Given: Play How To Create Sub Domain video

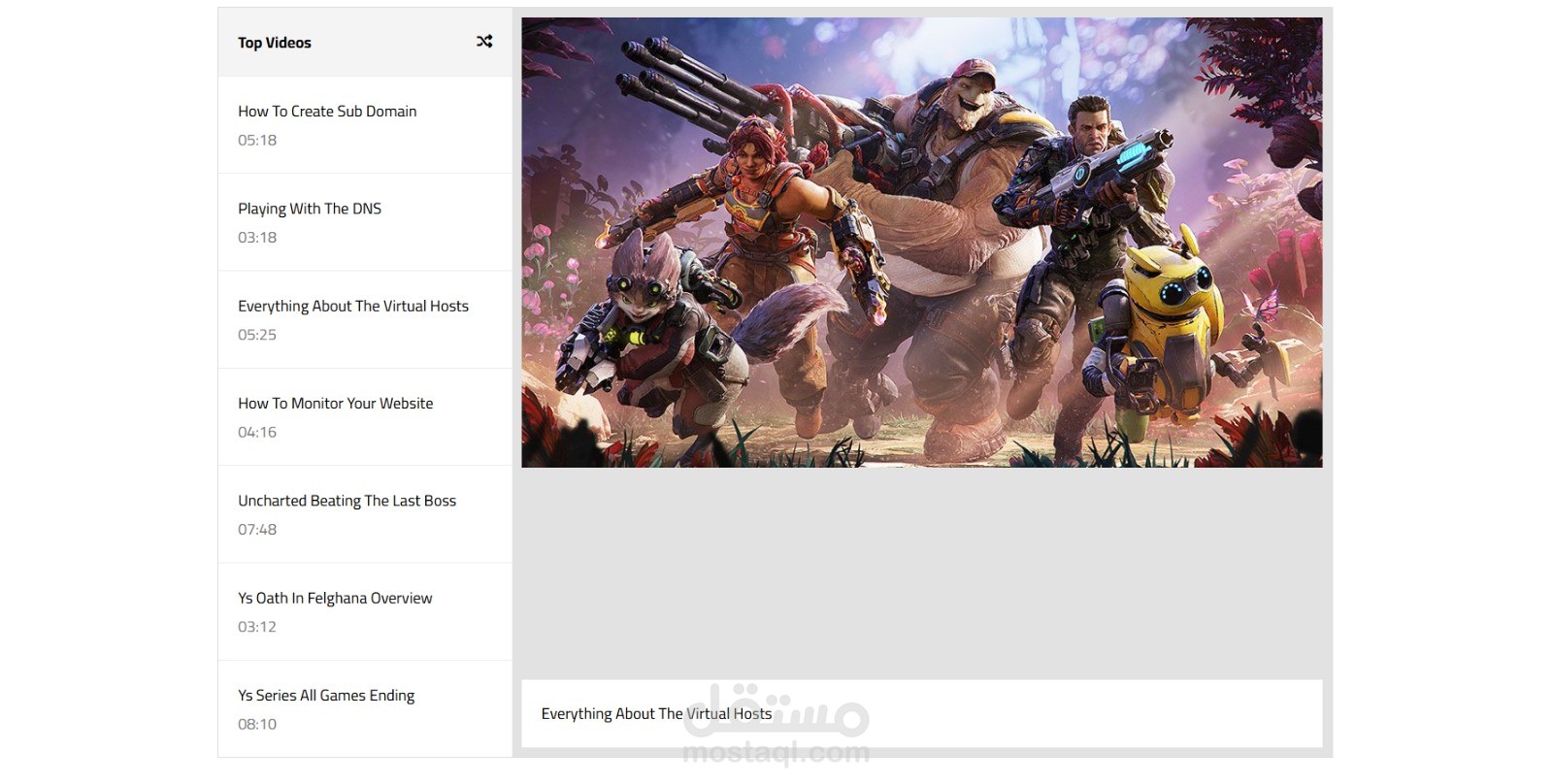Looking at the screenshot, I should click(365, 125).
